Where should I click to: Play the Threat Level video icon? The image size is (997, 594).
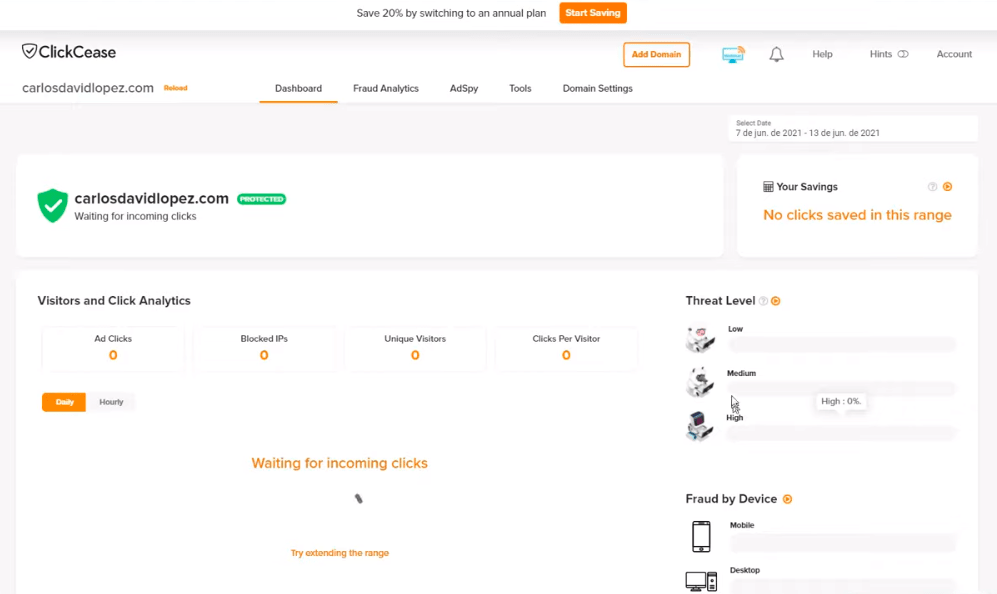[776, 301]
